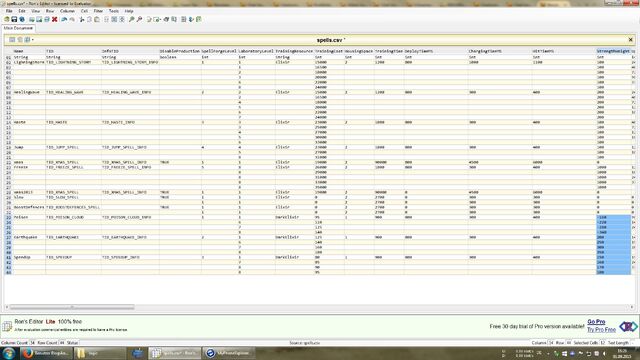The image size is (640, 360).
Task: Click the Freeze name cell
Action: pyautogui.click(x=29, y=167)
